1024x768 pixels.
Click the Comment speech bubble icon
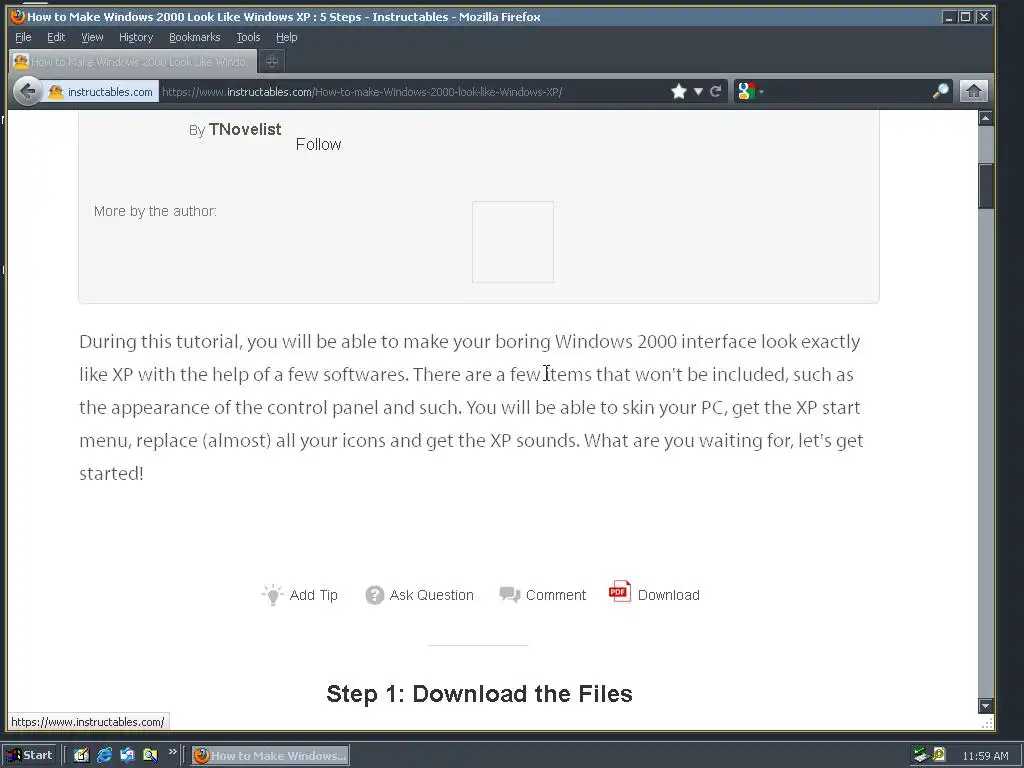(x=509, y=594)
